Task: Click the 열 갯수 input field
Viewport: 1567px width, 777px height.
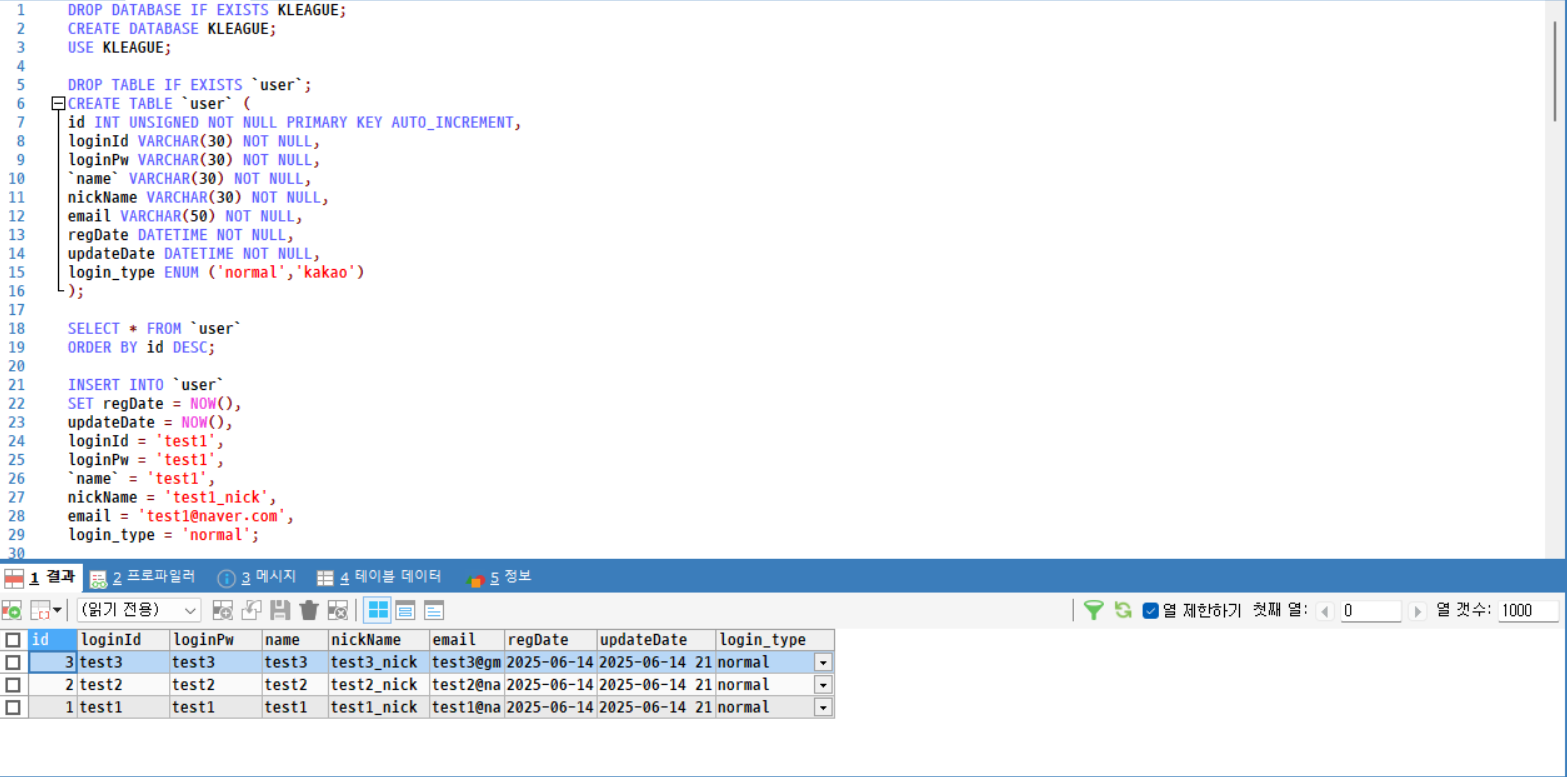Action: pos(1528,611)
